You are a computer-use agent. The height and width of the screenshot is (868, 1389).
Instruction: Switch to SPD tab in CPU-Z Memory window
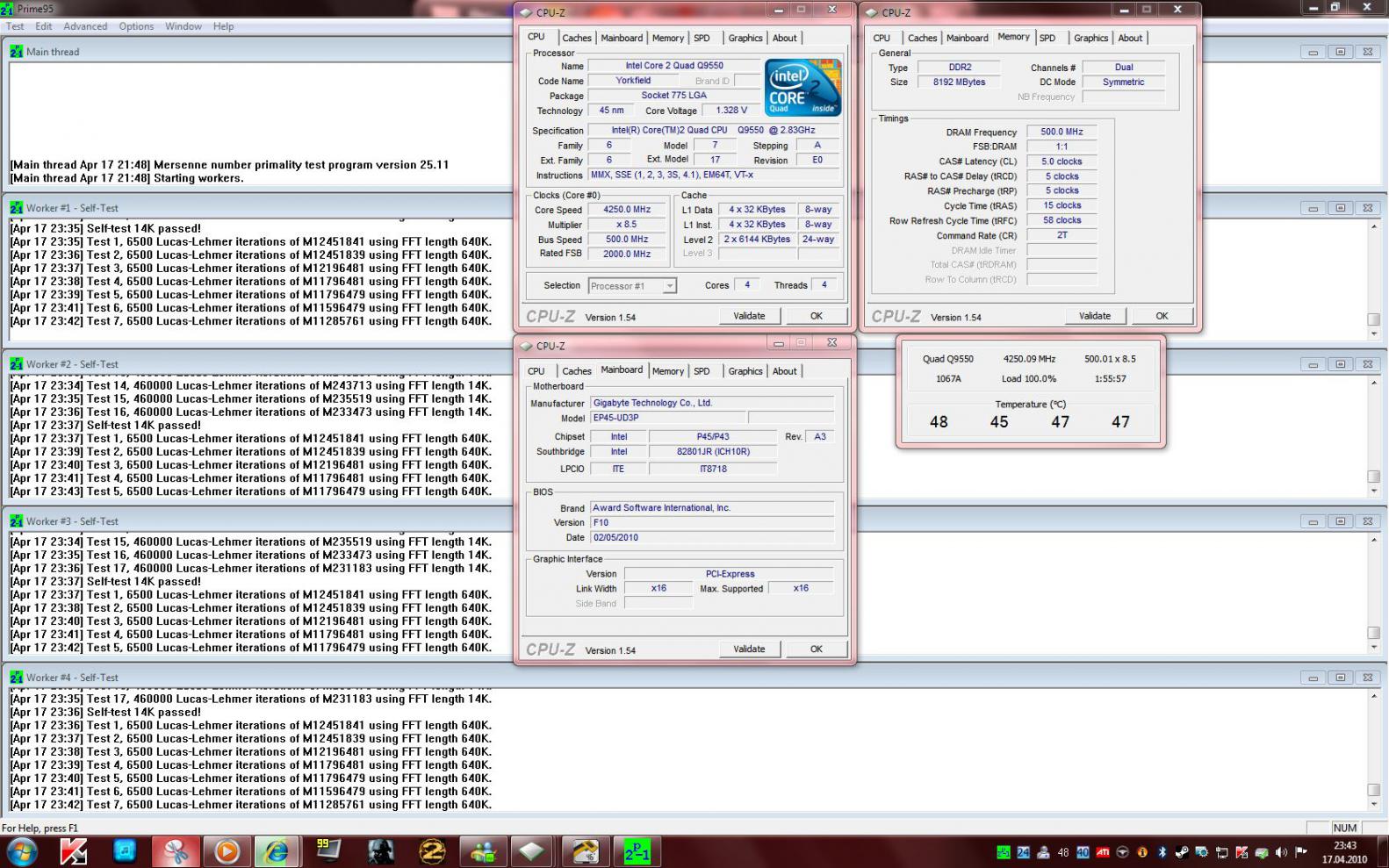(1047, 38)
